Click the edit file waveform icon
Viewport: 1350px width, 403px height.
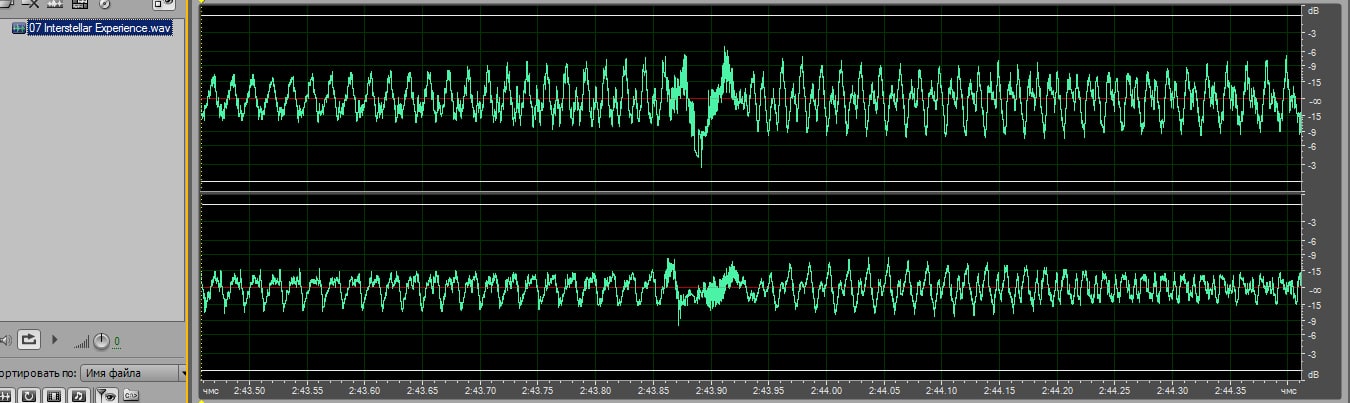(55, 4)
